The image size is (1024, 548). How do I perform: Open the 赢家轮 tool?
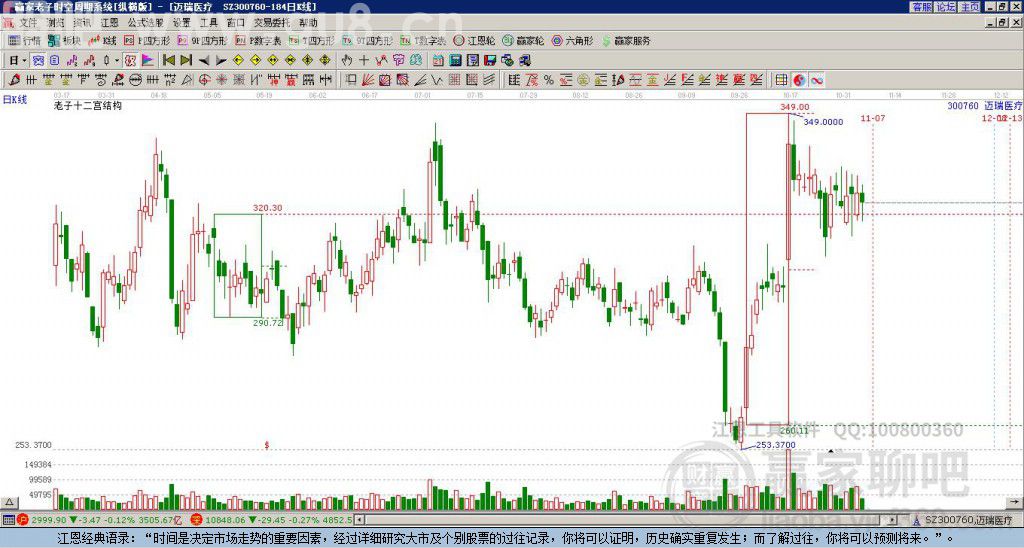[x=524, y=40]
